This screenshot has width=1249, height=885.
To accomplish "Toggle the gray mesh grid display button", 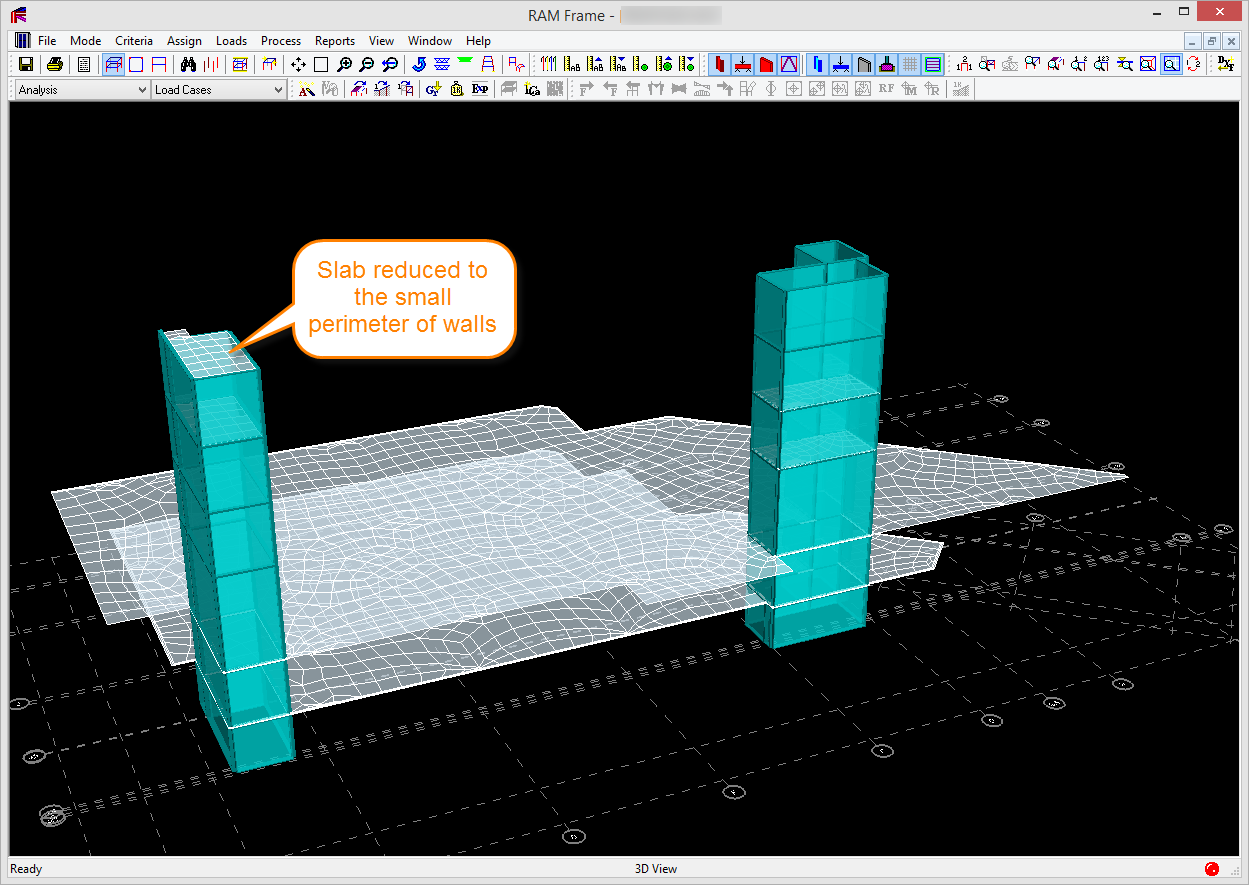I will tap(910, 64).
